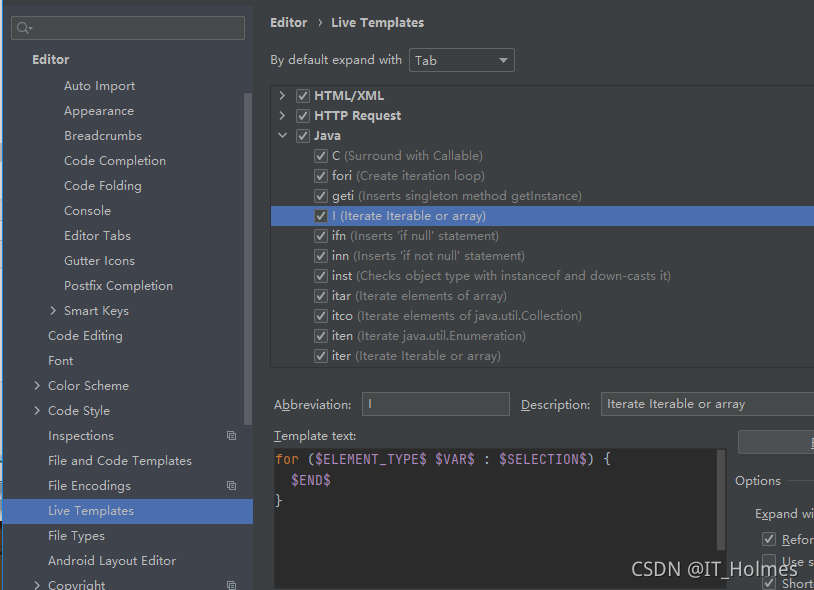Expand the HTML/XML template group
The image size is (814, 590).
click(x=282, y=95)
